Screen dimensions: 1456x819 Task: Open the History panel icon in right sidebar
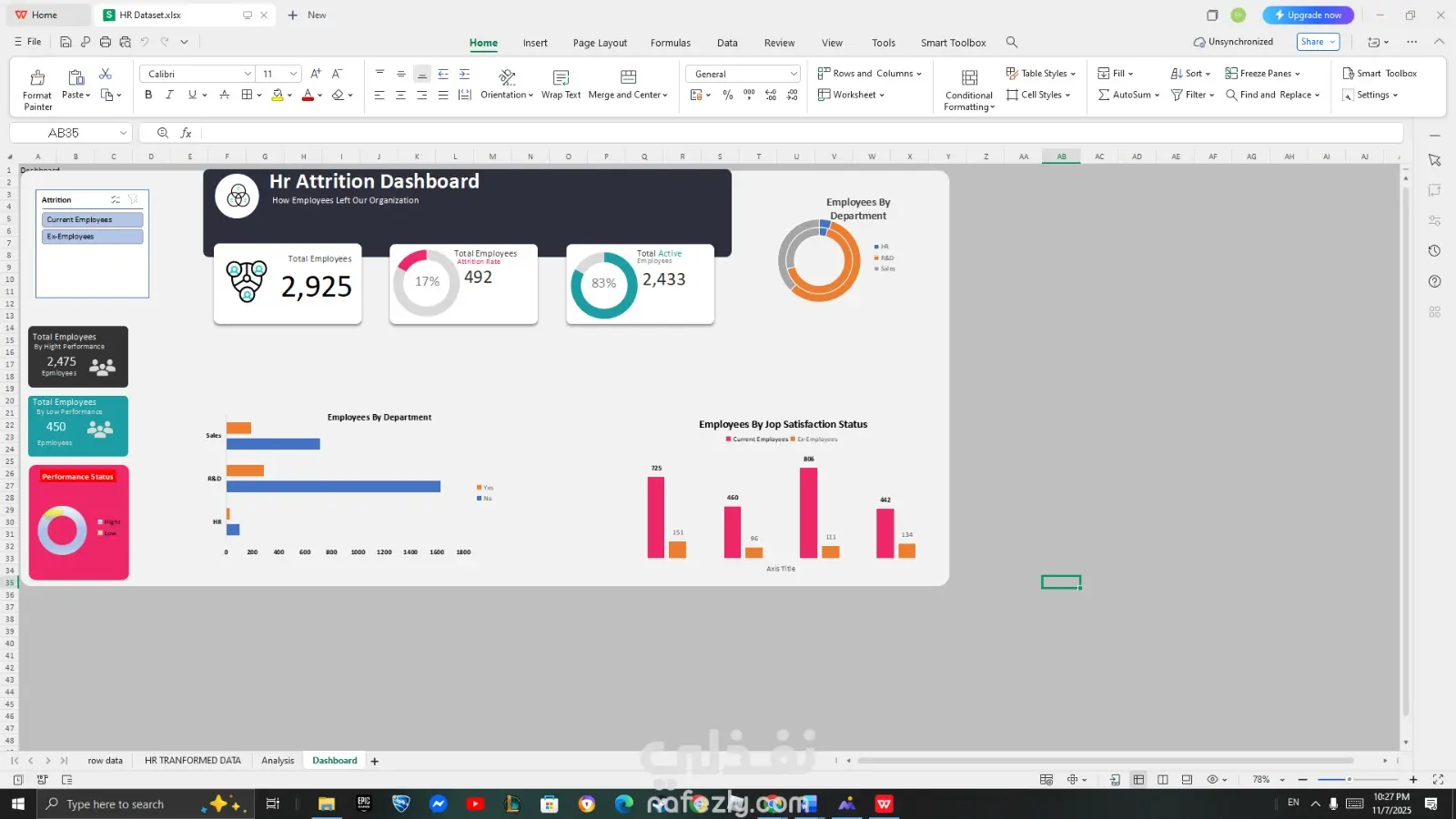[x=1434, y=251]
